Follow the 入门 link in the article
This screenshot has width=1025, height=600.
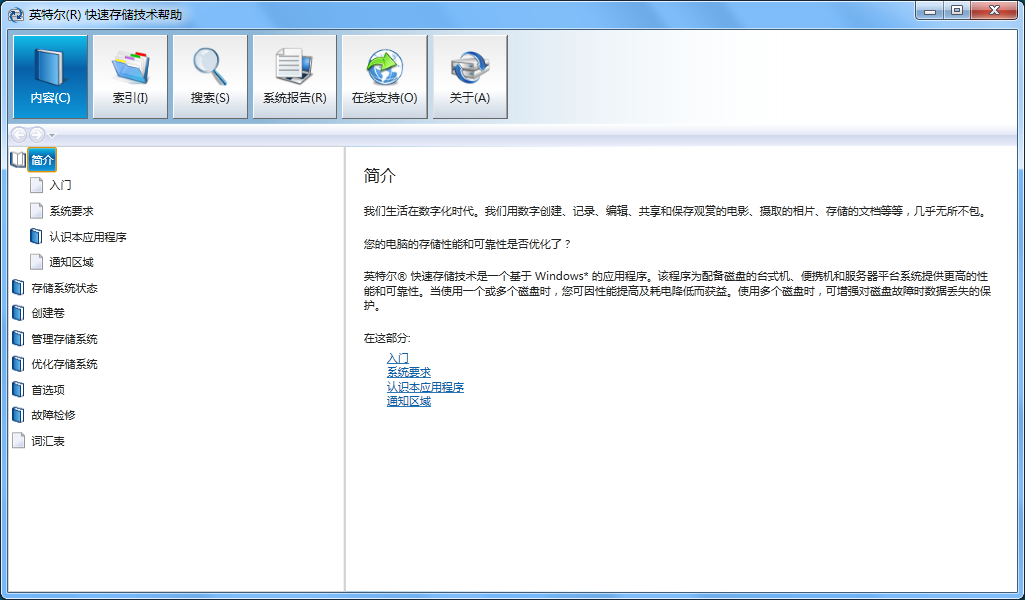coord(397,358)
